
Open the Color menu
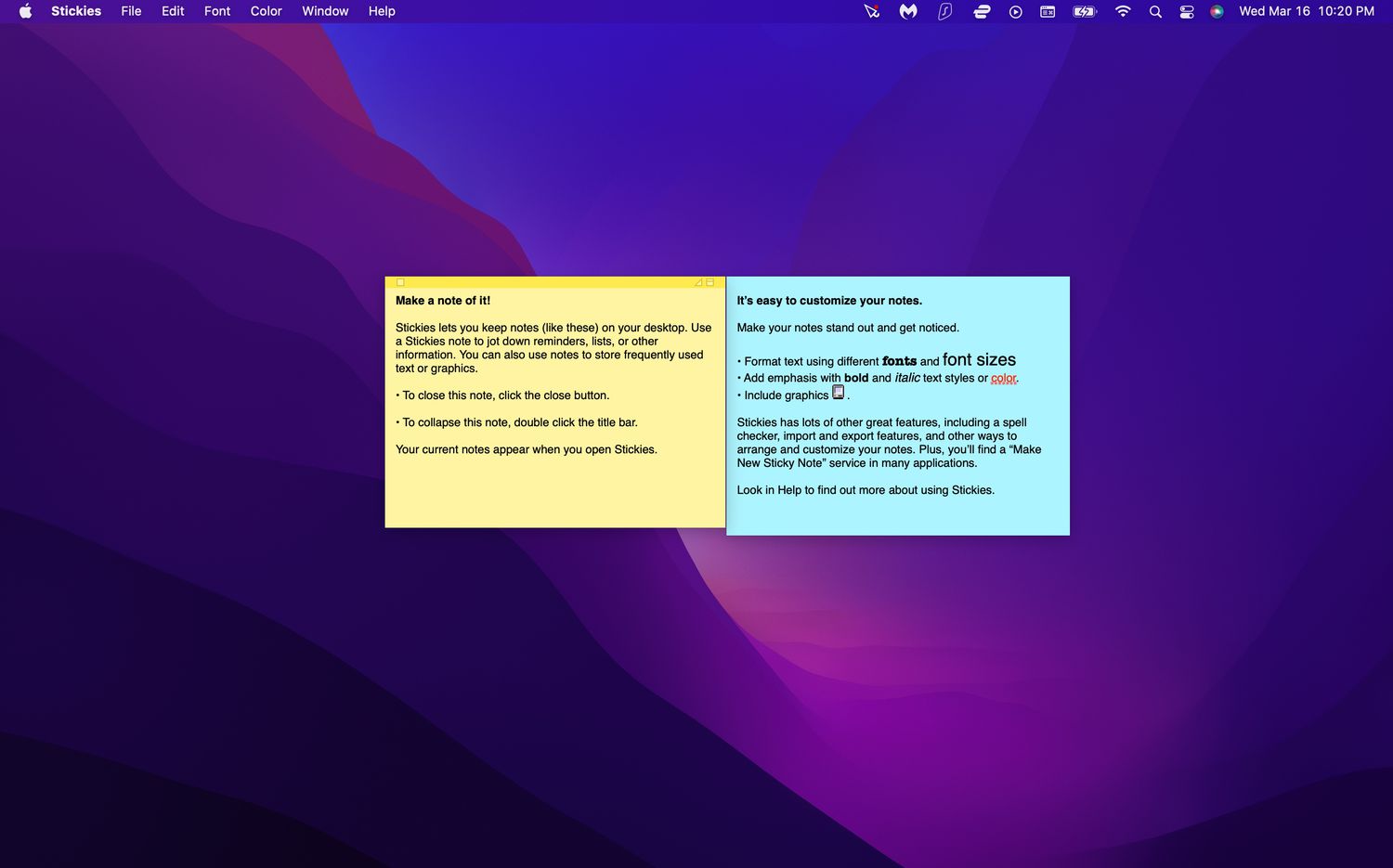[x=266, y=11]
